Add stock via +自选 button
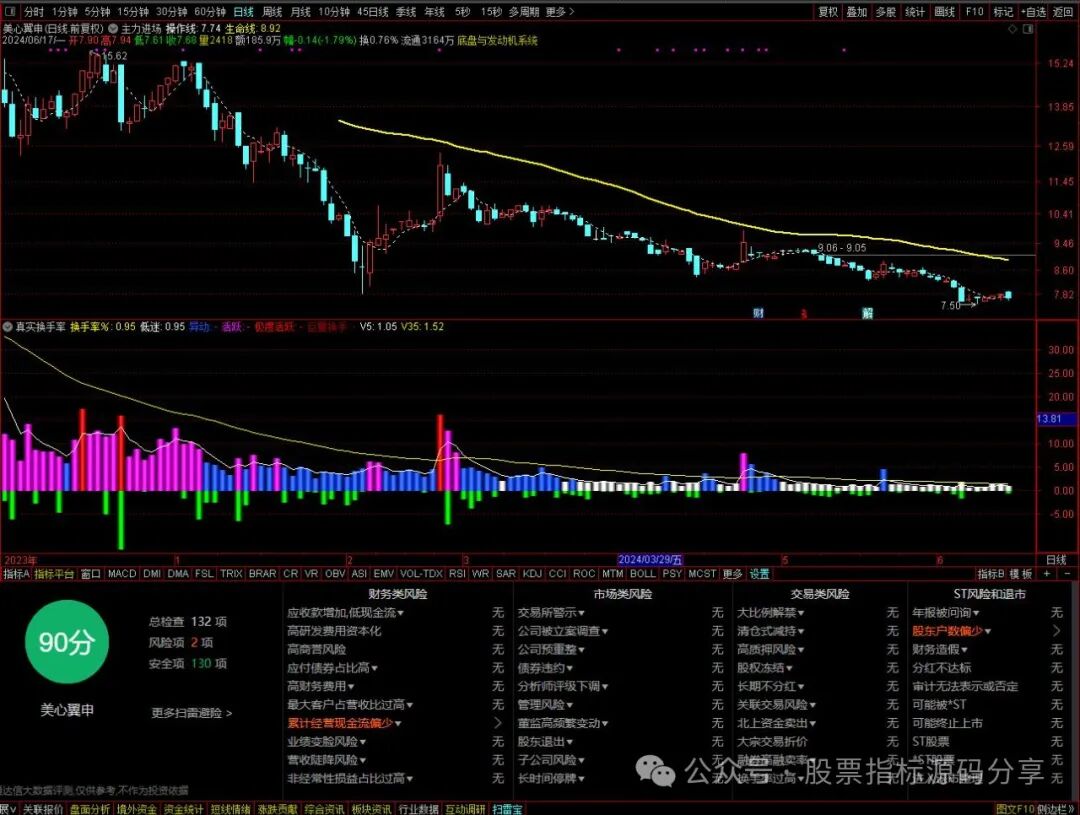This screenshot has height=815, width=1080. click(x=1033, y=12)
